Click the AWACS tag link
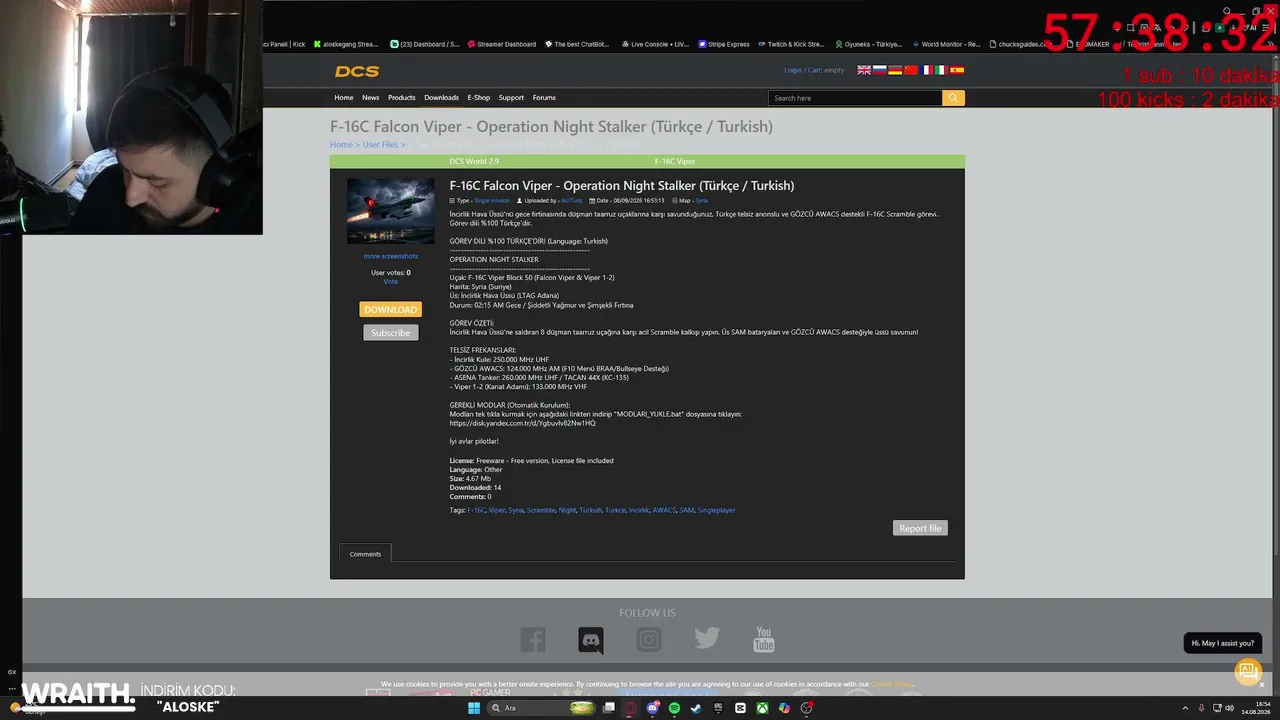This screenshot has height=720, width=1280. (x=664, y=511)
